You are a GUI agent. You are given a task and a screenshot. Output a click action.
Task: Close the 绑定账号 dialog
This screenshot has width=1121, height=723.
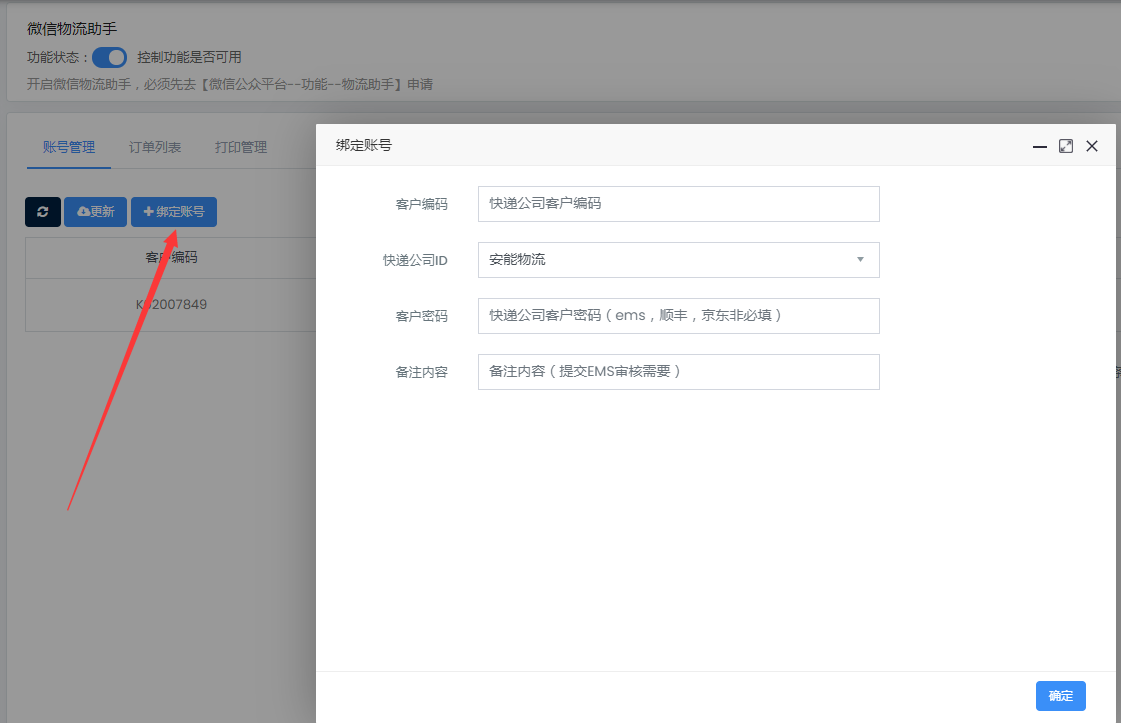(1092, 146)
